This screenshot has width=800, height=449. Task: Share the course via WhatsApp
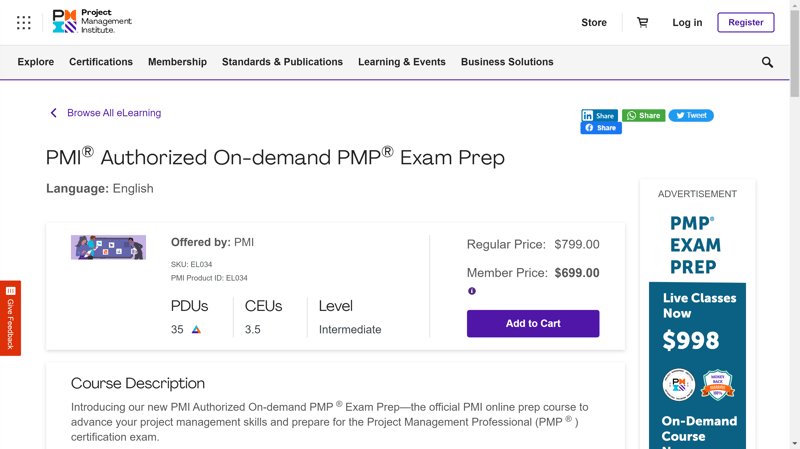coord(643,116)
